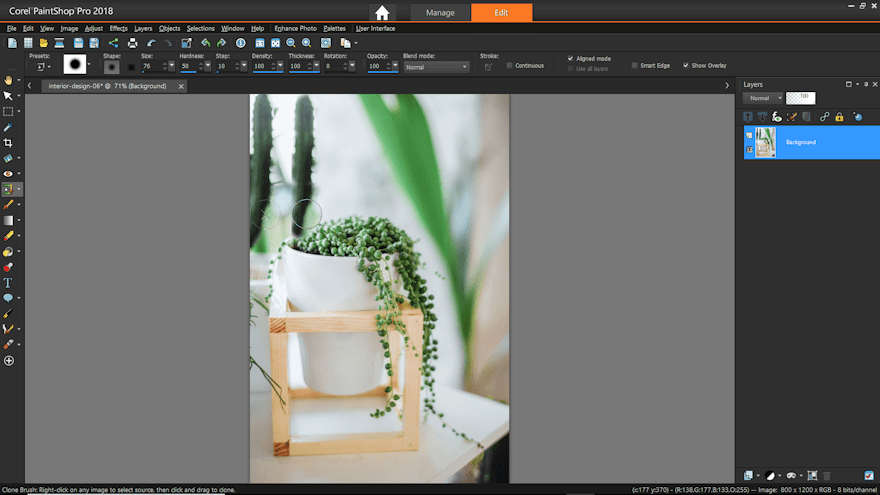
Task: Select the Pan hand tool
Action: [x=8, y=80]
